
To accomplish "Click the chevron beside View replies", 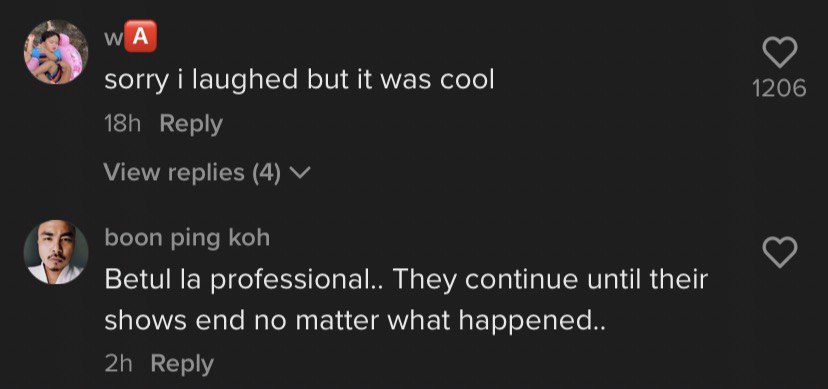I will point(300,173).
